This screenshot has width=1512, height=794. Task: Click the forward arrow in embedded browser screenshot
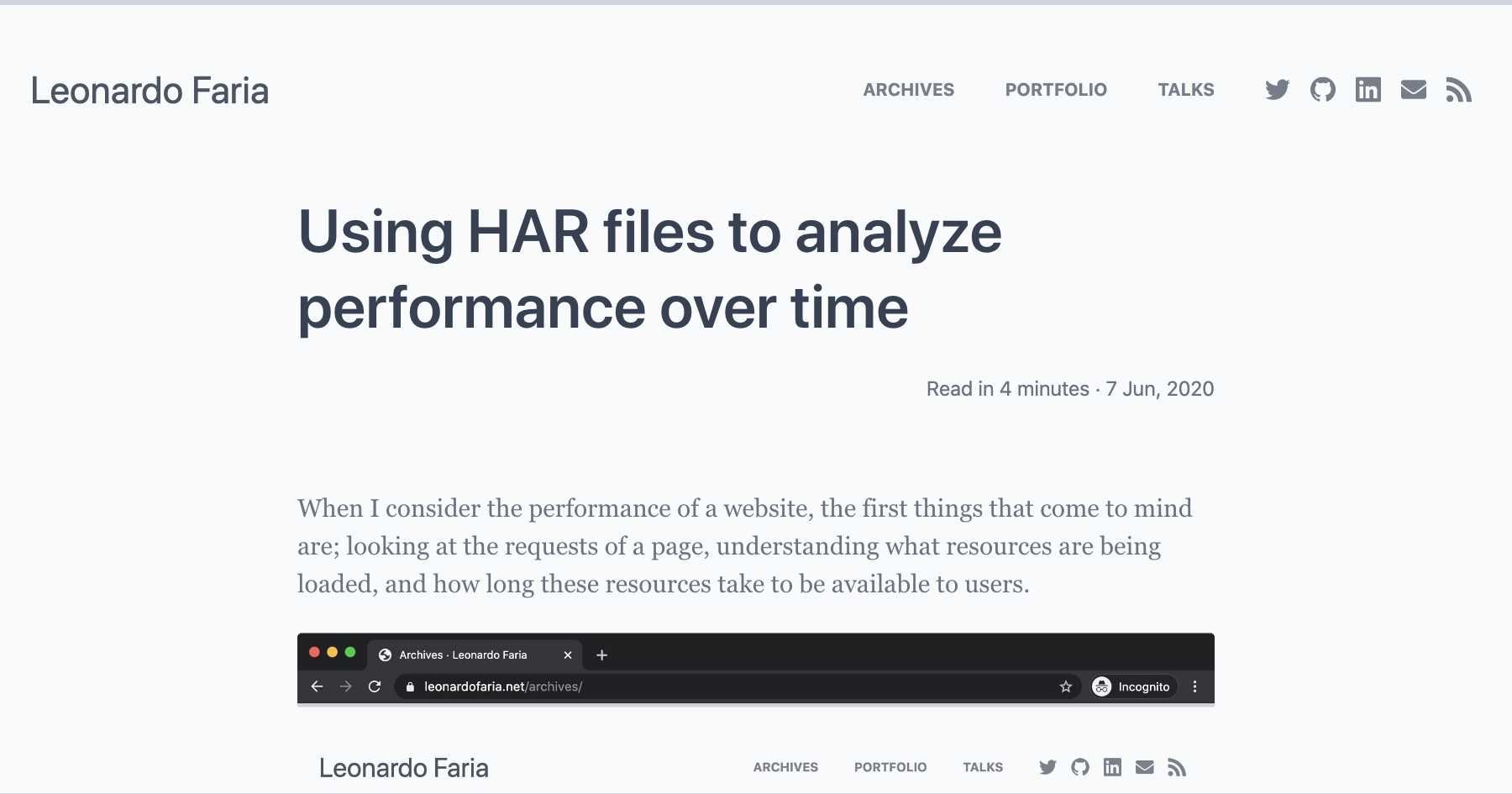[x=346, y=686]
